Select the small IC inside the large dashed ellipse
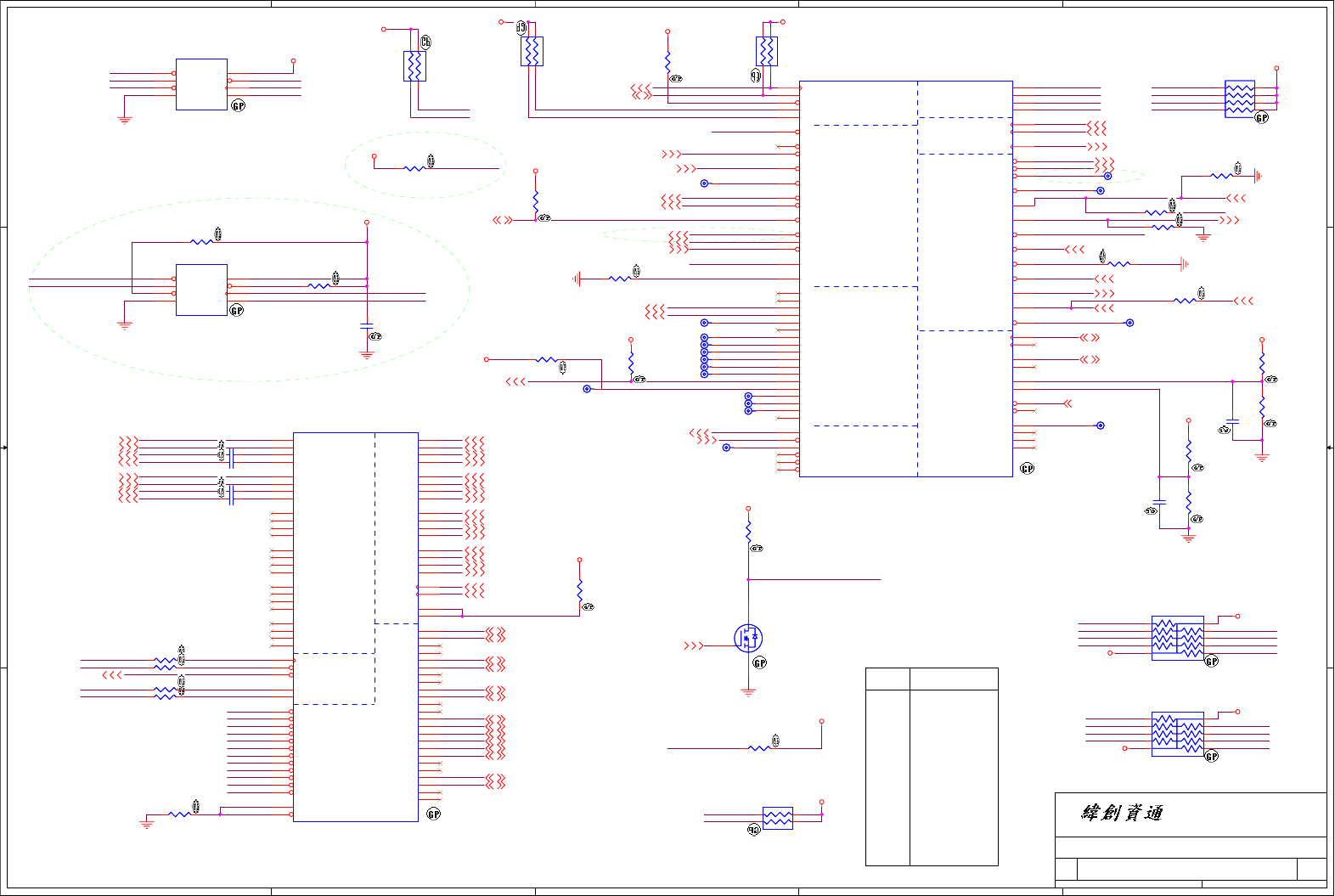Viewport: 1335px width, 896px height. pos(201,290)
